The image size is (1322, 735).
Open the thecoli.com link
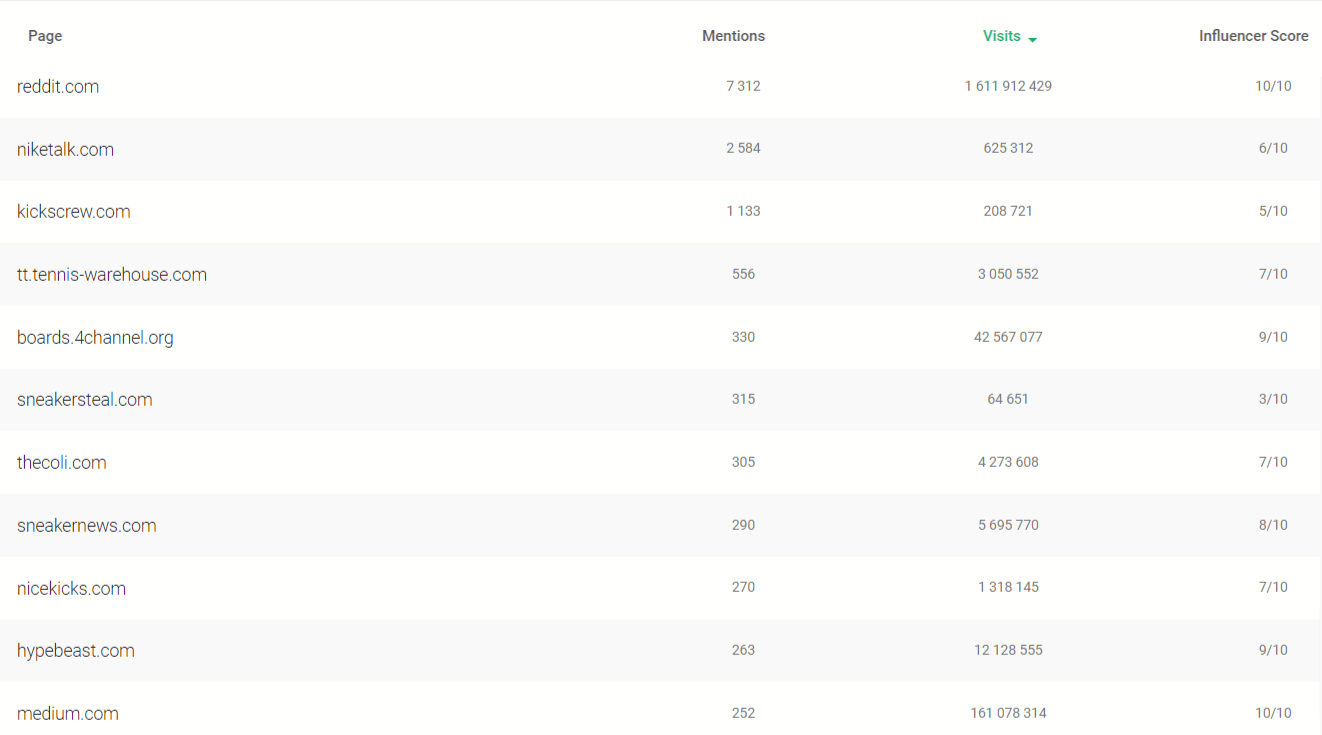(x=62, y=463)
